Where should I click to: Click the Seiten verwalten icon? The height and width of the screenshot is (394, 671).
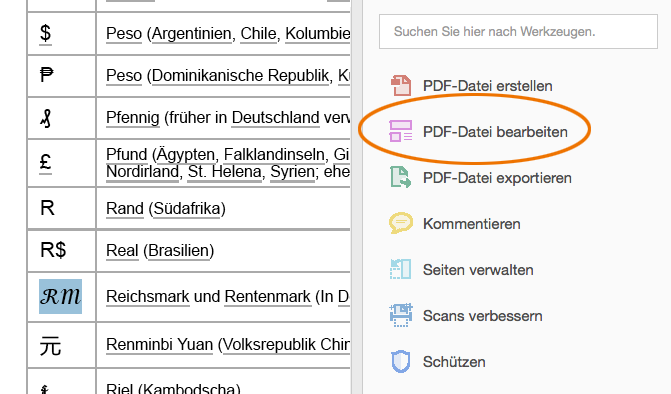tap(401, 269)
